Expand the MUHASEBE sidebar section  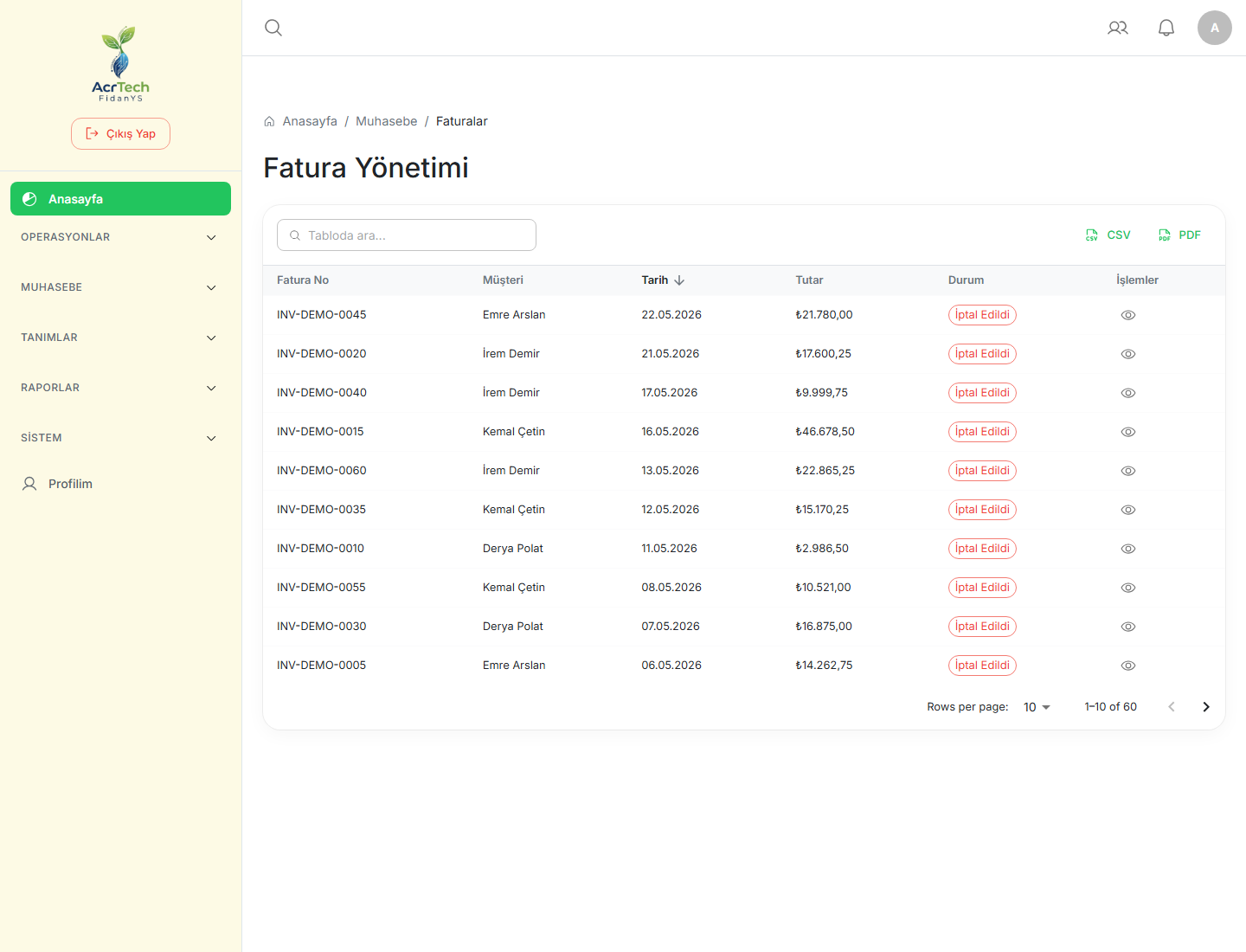[120, 287]
